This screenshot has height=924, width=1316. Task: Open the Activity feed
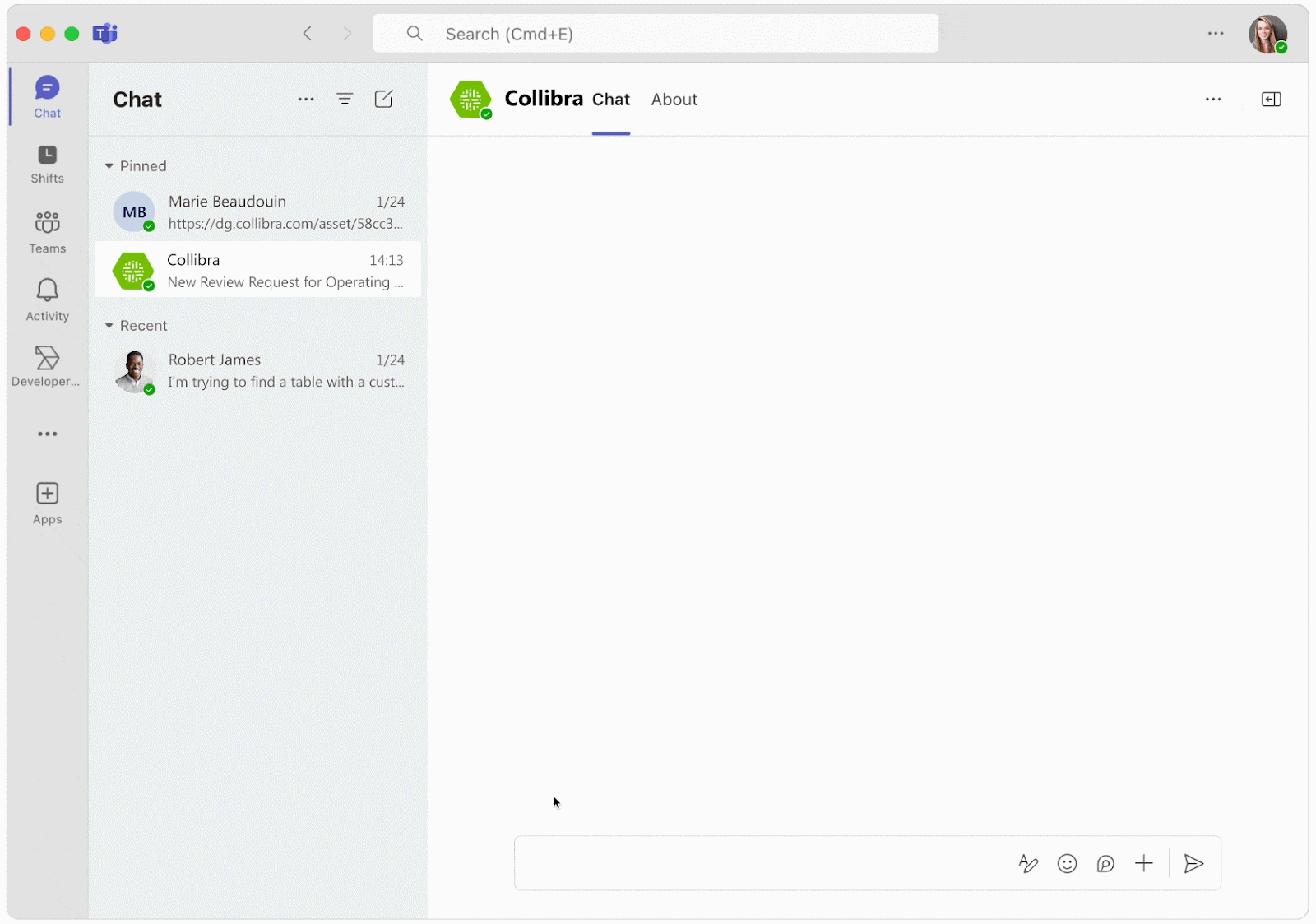coord(47,299)
